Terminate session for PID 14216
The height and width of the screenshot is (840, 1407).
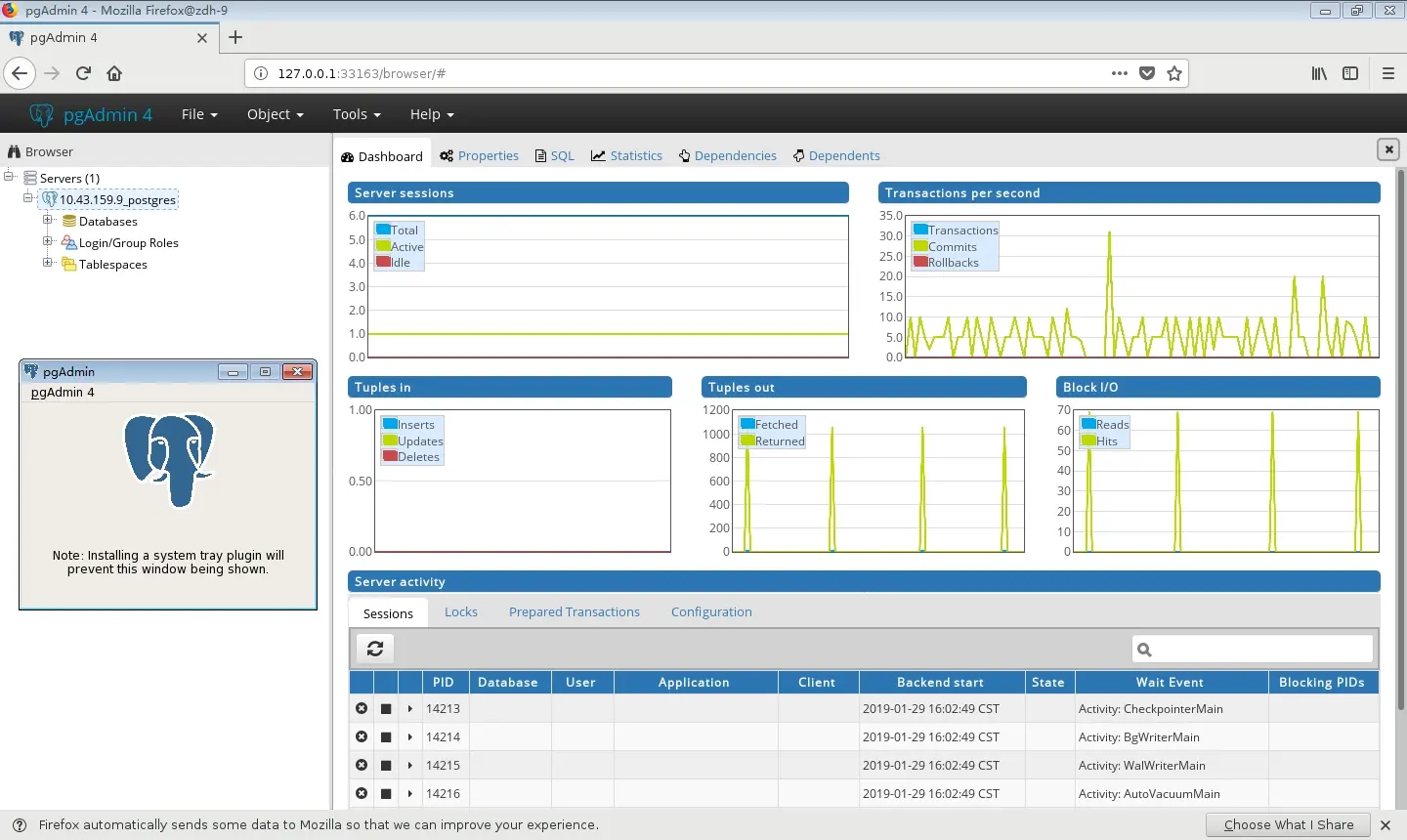(x=362, y=793)
